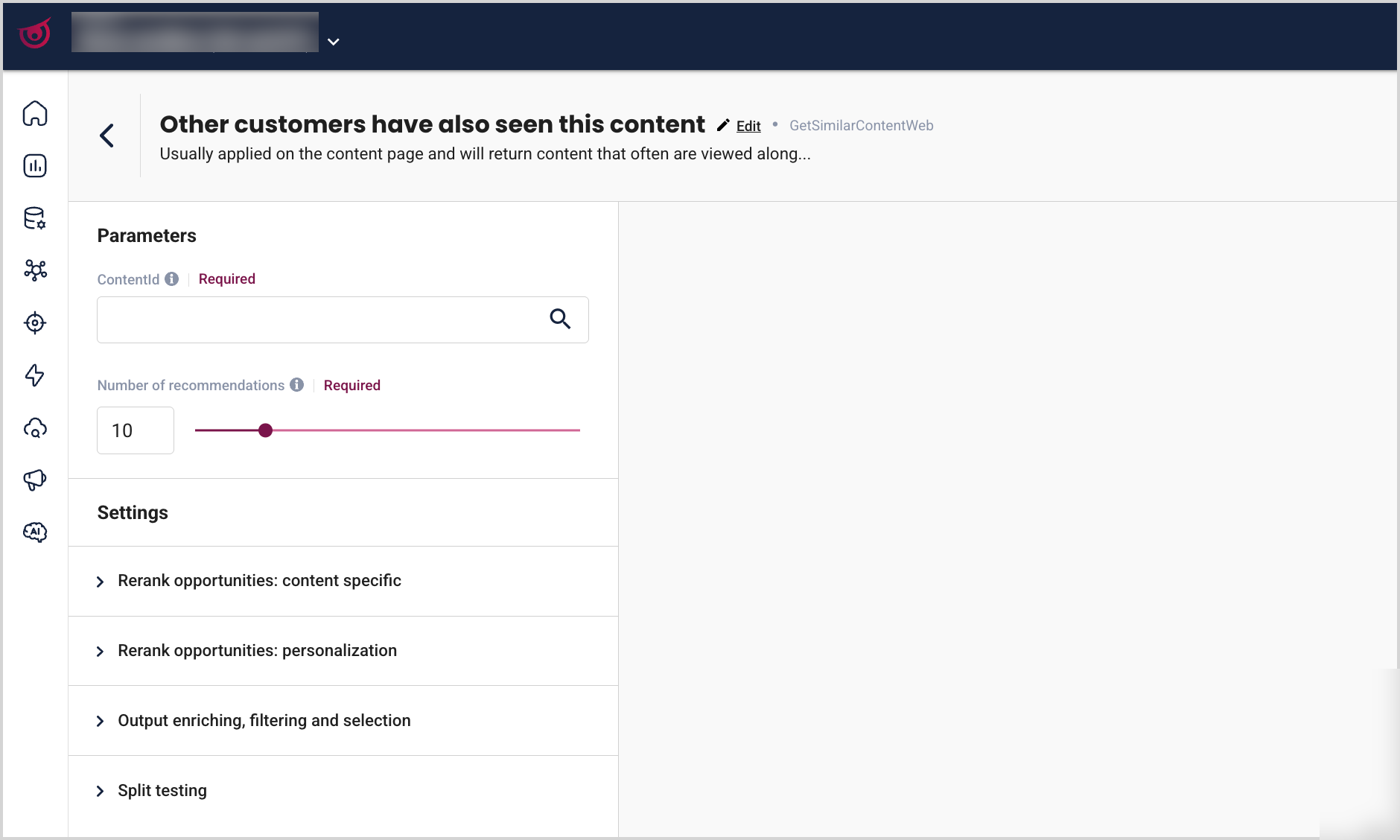Screen dimensions: 1400x840
Task: Click the Edit link beside the title
Action: (x=748, y=126)
